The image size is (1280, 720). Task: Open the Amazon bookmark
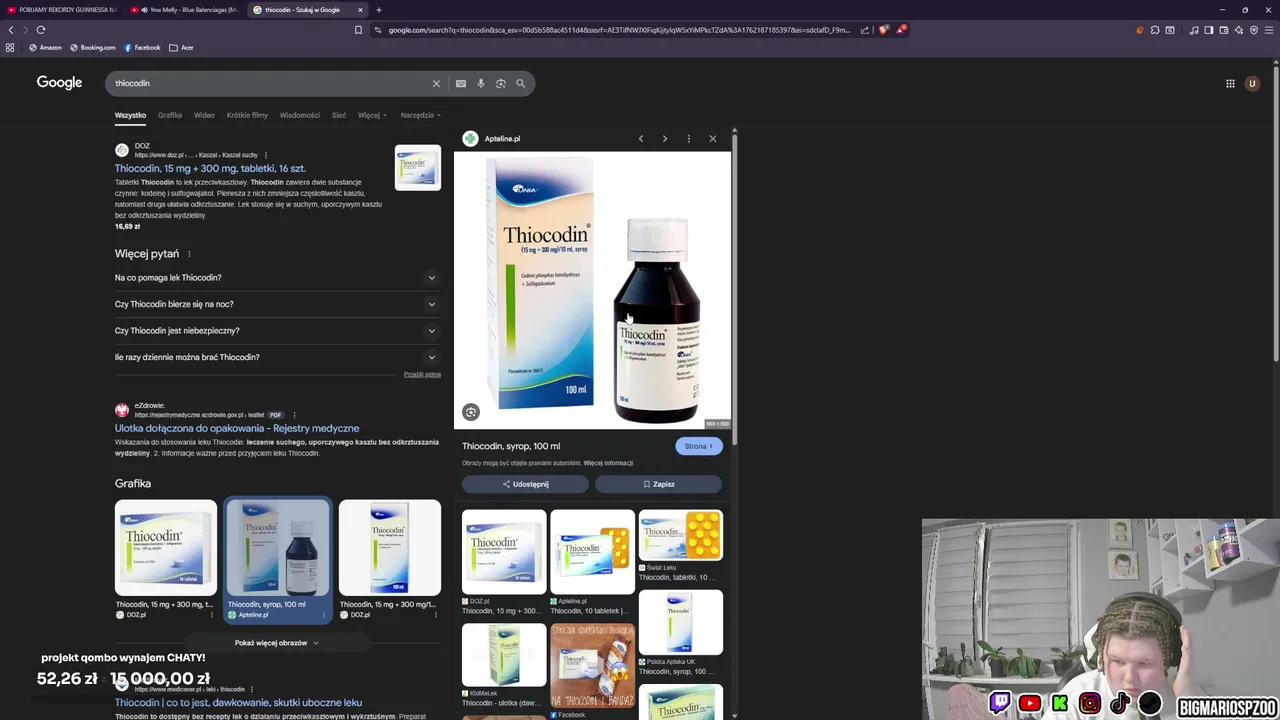[45, 47]
